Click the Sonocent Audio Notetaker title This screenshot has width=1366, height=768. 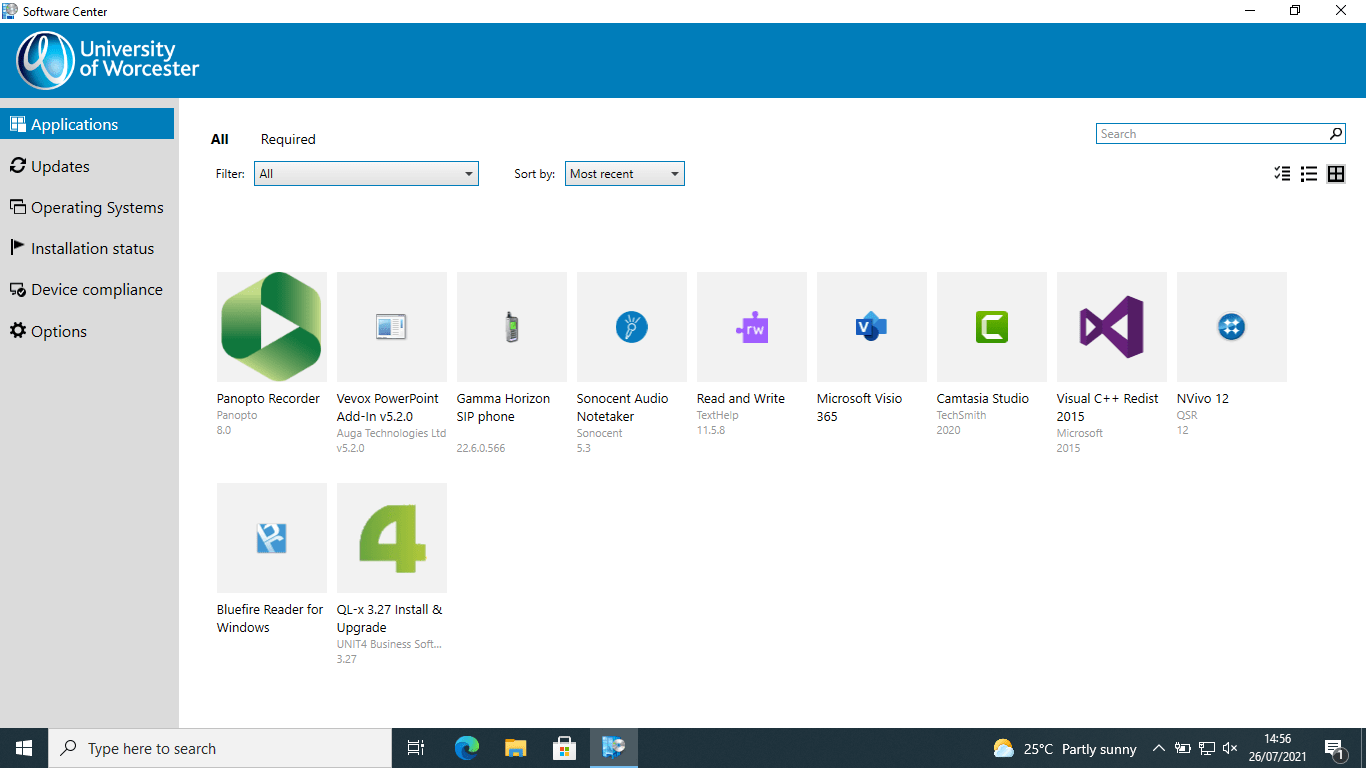(622, 407)
